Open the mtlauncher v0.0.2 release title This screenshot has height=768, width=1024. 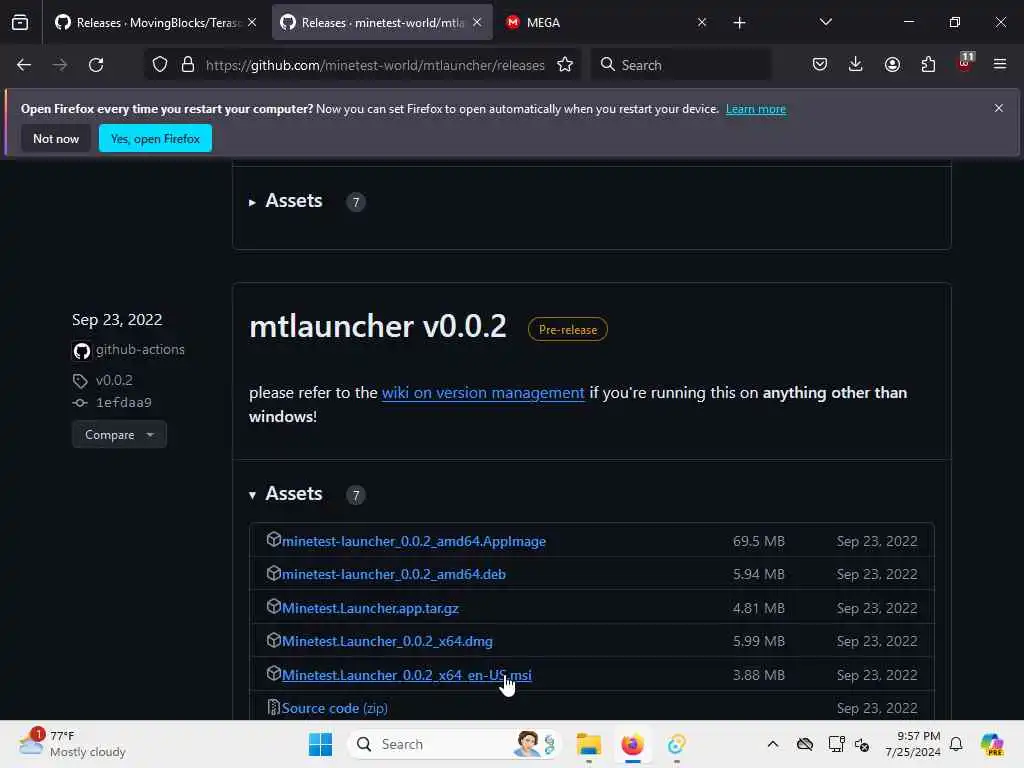[377, 326]
